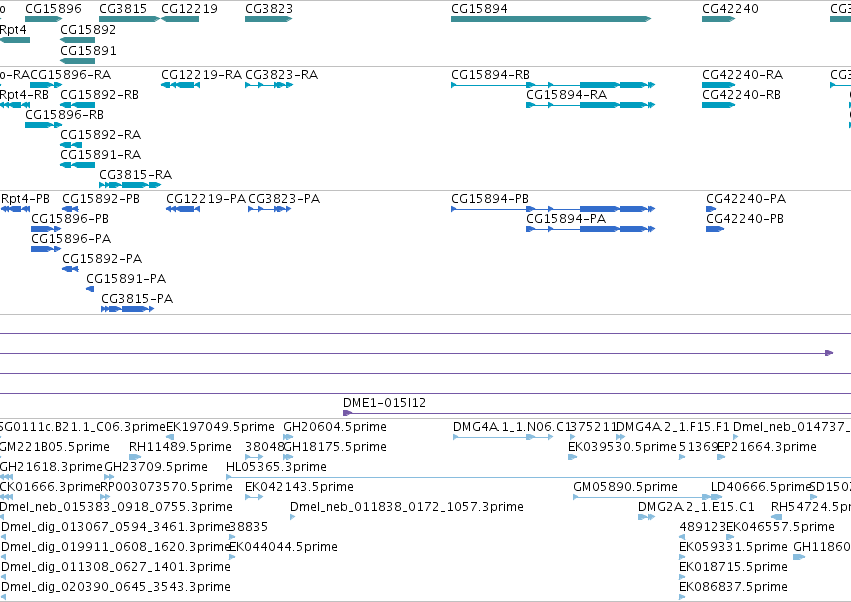
Task: Click the DME1-015I12 clone label
Action: 384,403
